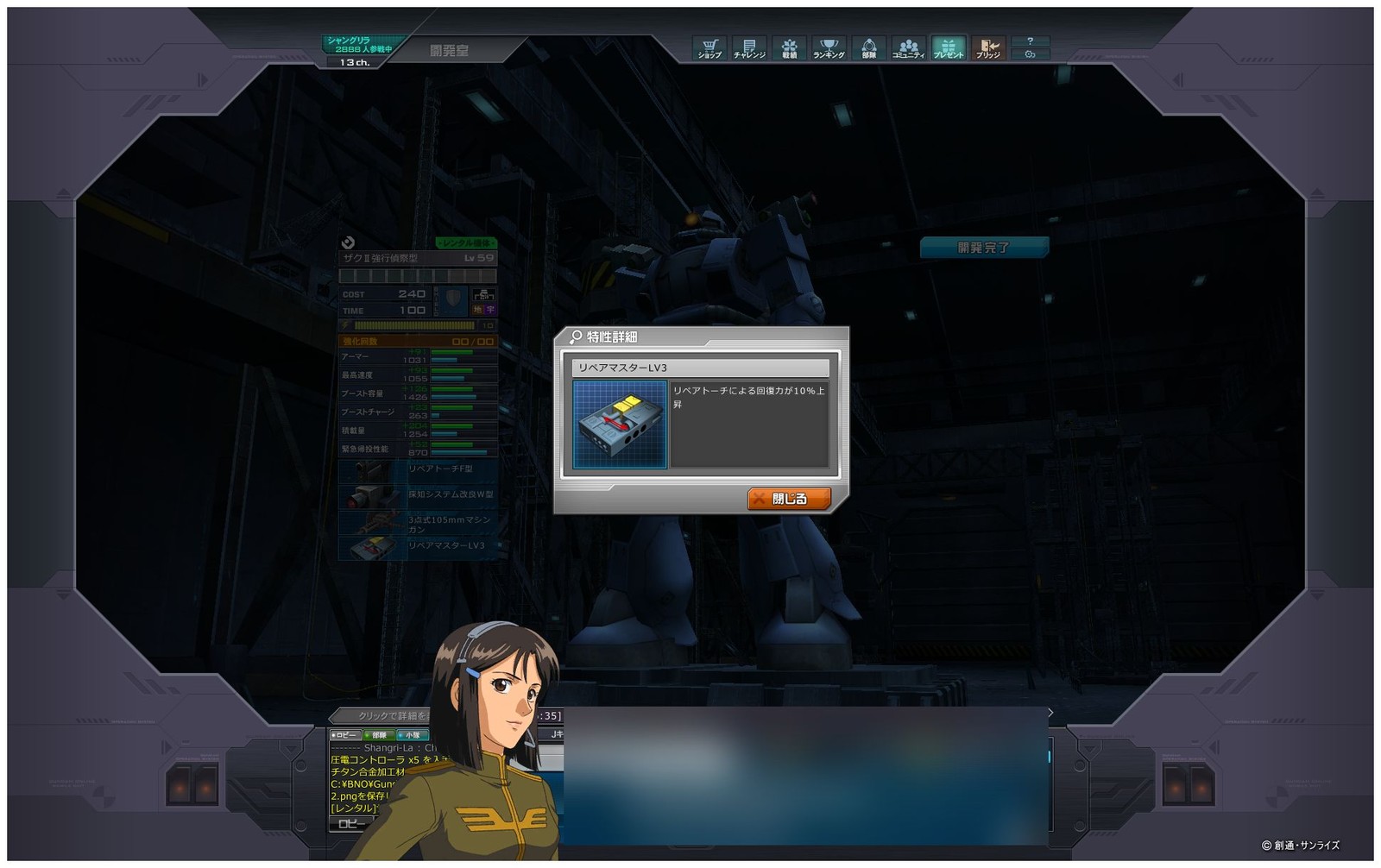Click the 地 宇 terrain indicator

pyautogui.click(x=483, y=310)
